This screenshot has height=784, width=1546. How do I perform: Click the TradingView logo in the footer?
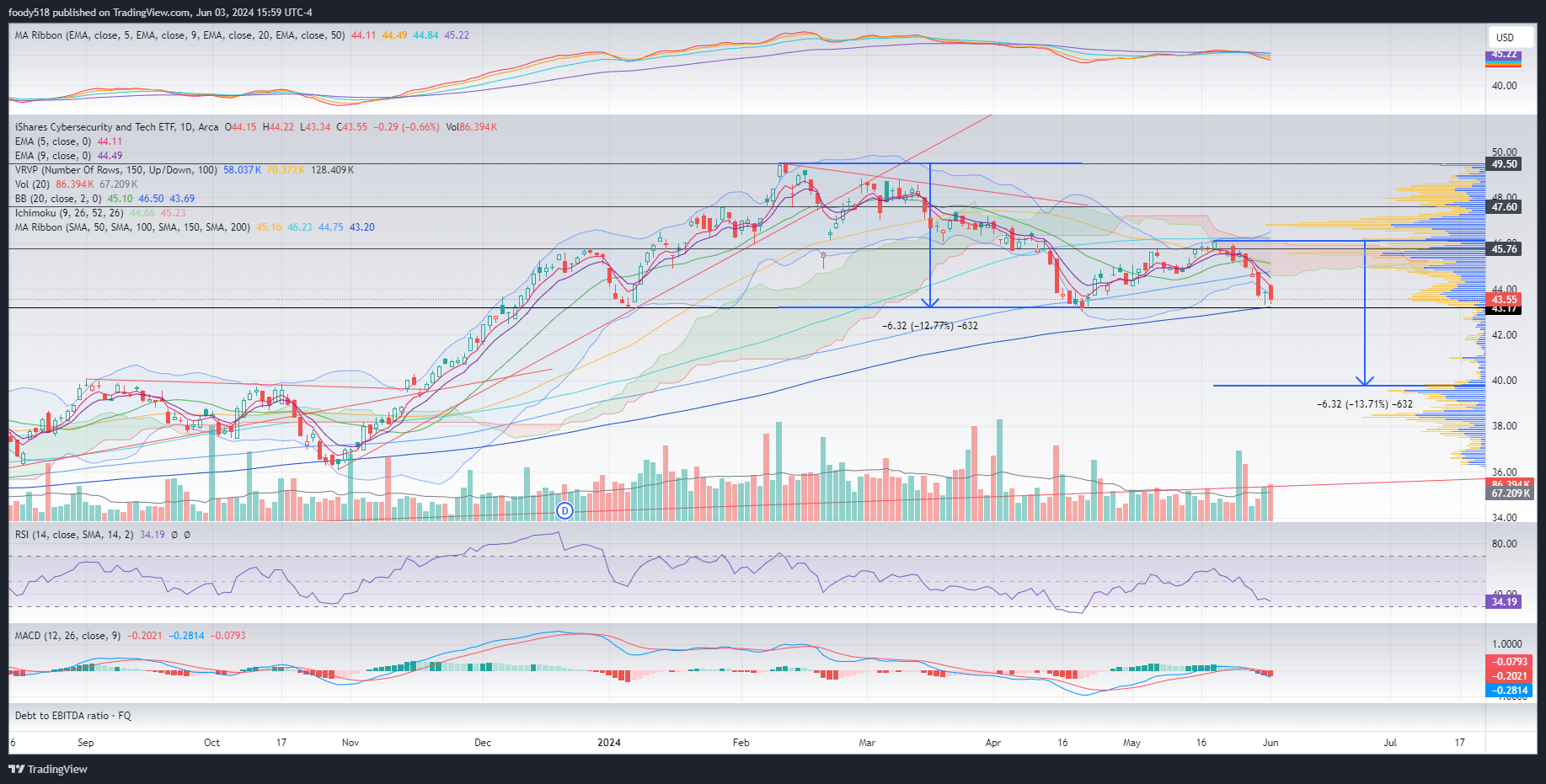tap(48, 769)
